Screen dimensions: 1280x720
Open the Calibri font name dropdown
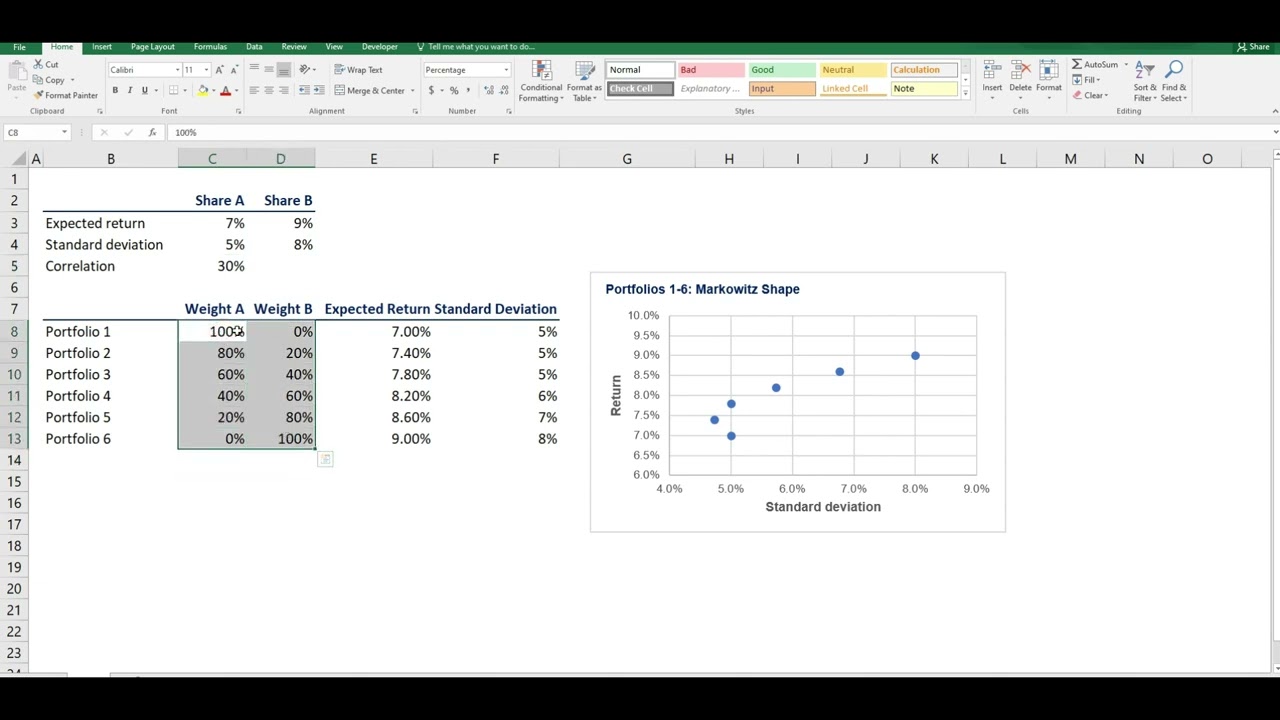click(x=177, y=70)
